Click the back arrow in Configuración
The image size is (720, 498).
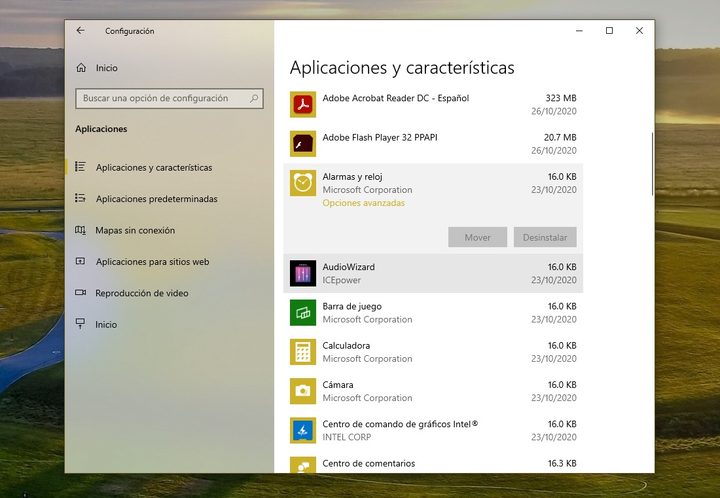(x=80, y=30)
